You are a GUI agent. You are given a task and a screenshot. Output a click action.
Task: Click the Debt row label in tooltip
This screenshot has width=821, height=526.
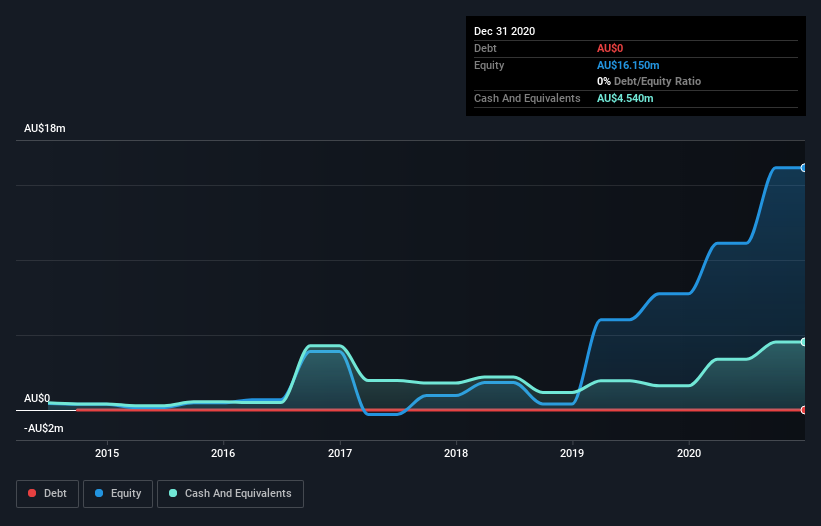coord(485,48)
